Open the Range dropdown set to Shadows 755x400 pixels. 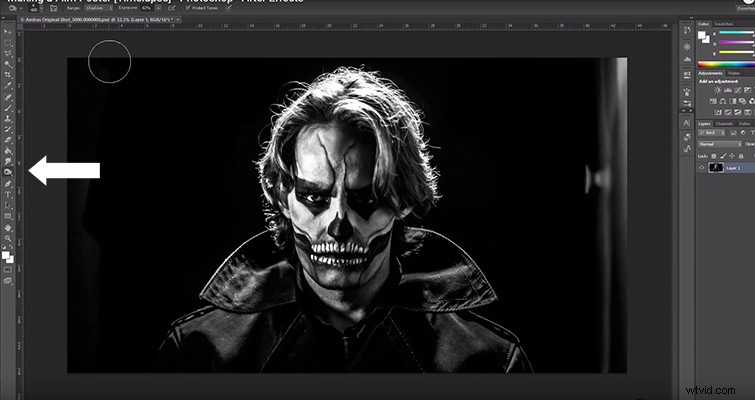coord(97,8)
